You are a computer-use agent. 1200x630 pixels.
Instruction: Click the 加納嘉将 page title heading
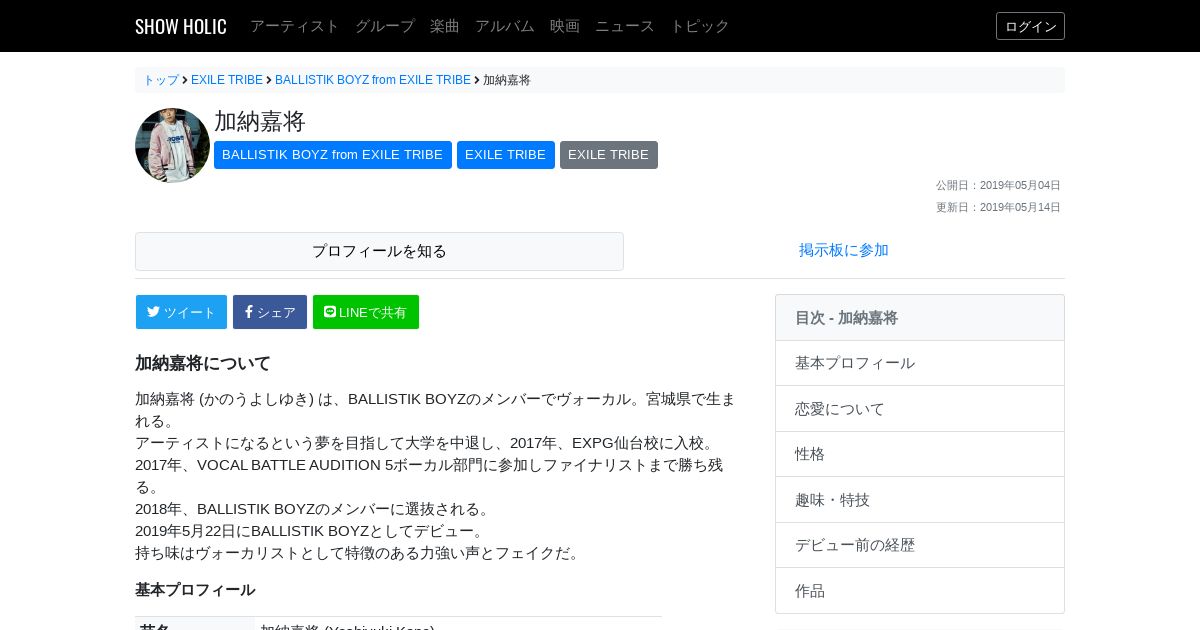(260, 121)
